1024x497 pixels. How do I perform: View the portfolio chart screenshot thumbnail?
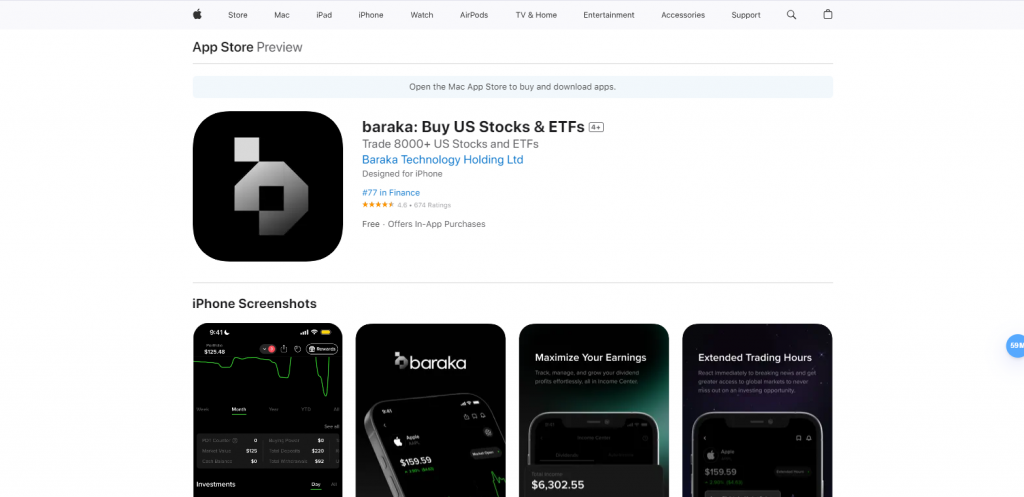click(268, 410)
